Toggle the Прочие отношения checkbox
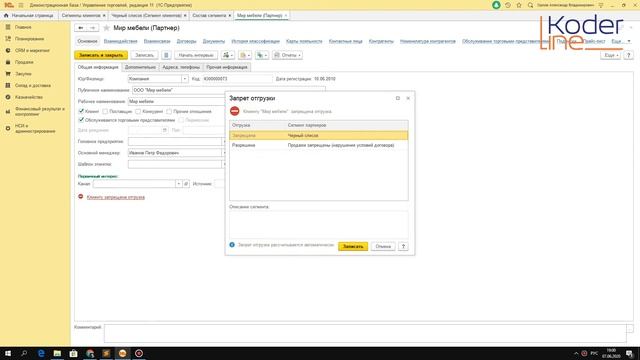The height and width of the screenshot is (360, 640). 169,111
